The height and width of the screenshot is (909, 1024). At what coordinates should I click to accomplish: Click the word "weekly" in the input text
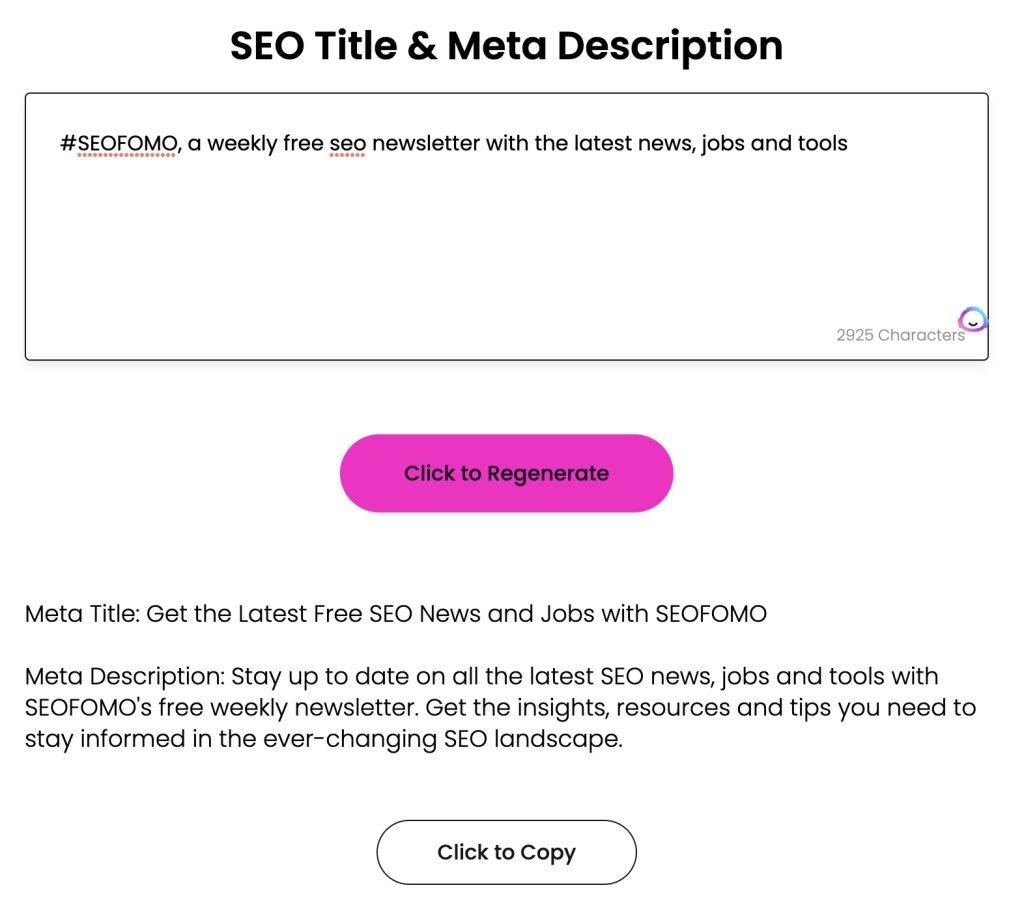(241, 144)
